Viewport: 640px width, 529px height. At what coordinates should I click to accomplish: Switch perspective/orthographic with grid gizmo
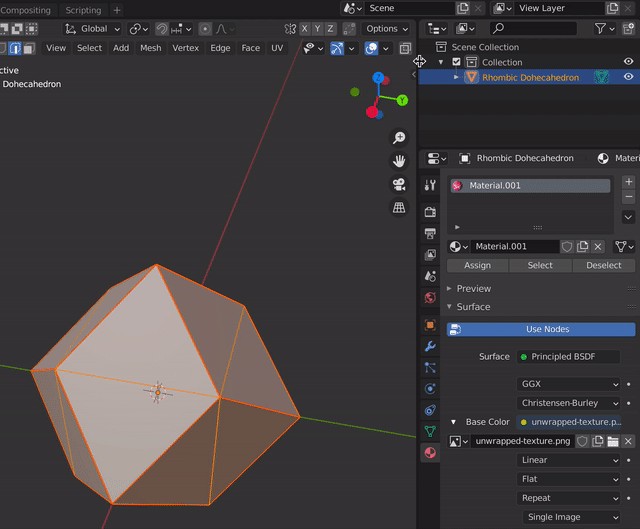point(399,207)
